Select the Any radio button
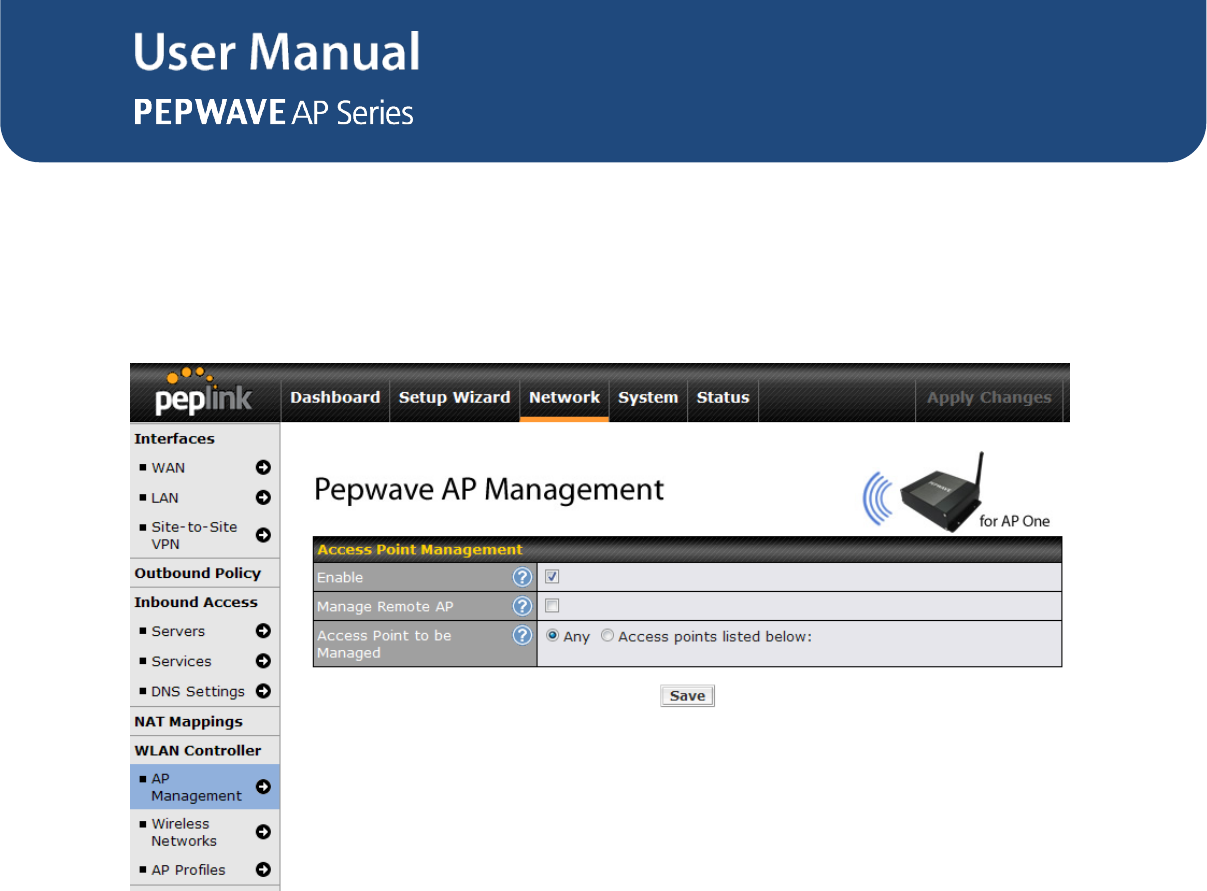The height and width of the screenshot is (891, 1207). point(552,636)
